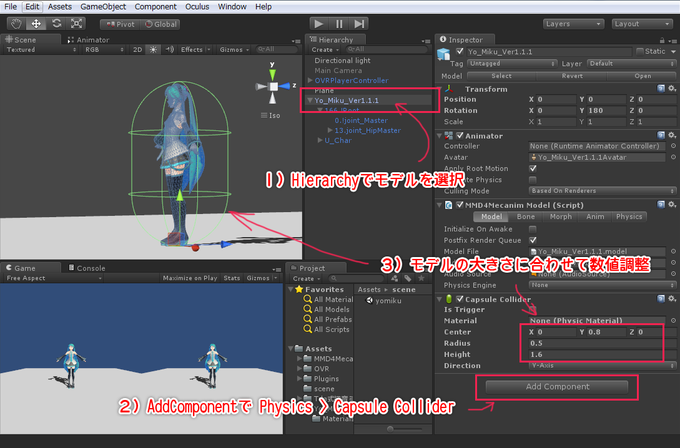Click the Global toggle button
The height and width of the screenshot is (448, 680).
click(x=160, y=24)
